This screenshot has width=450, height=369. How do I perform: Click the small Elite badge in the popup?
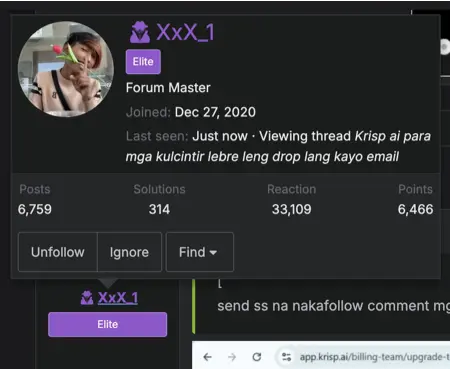tap(143, 62)
